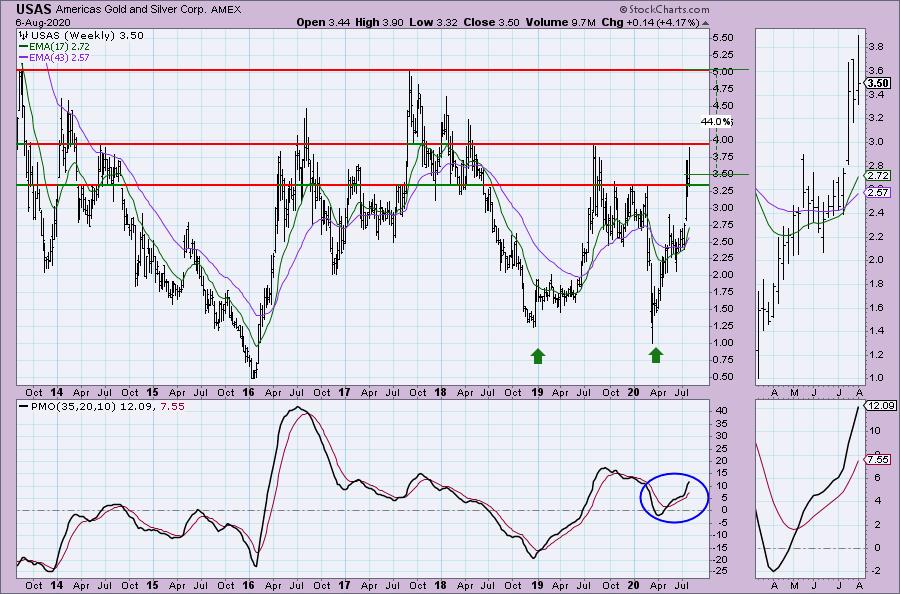Click the -15 label on PMO axis
Viewport: 900px width, 594px height.
click(720, 547)
